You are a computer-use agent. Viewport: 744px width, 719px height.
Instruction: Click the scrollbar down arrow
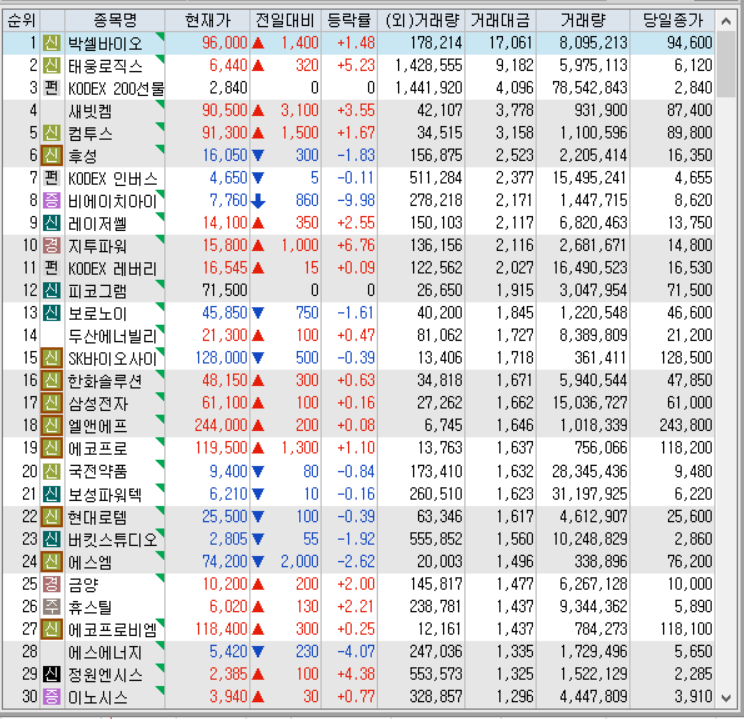point(725,698)
